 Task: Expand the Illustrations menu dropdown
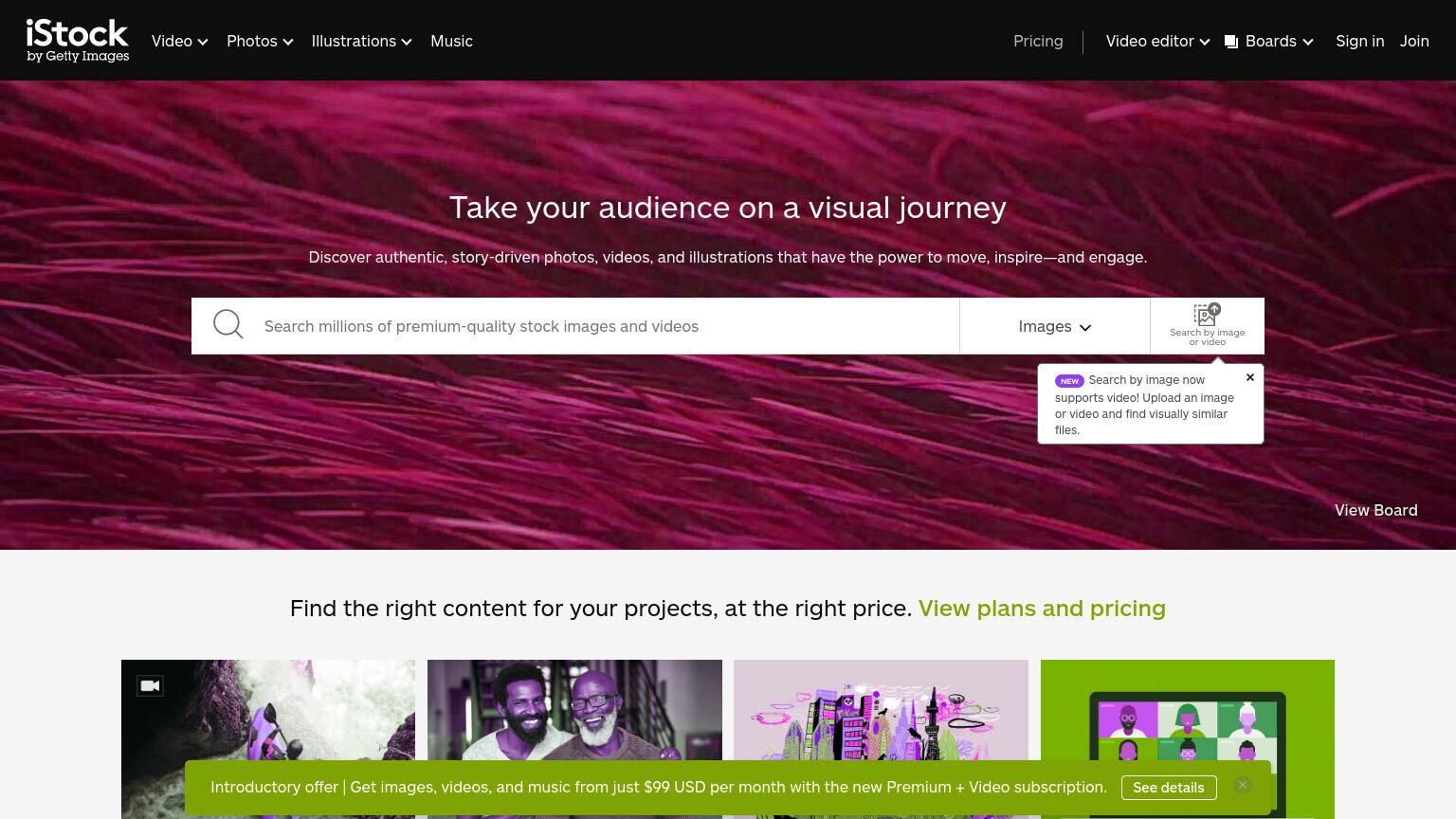361,41
